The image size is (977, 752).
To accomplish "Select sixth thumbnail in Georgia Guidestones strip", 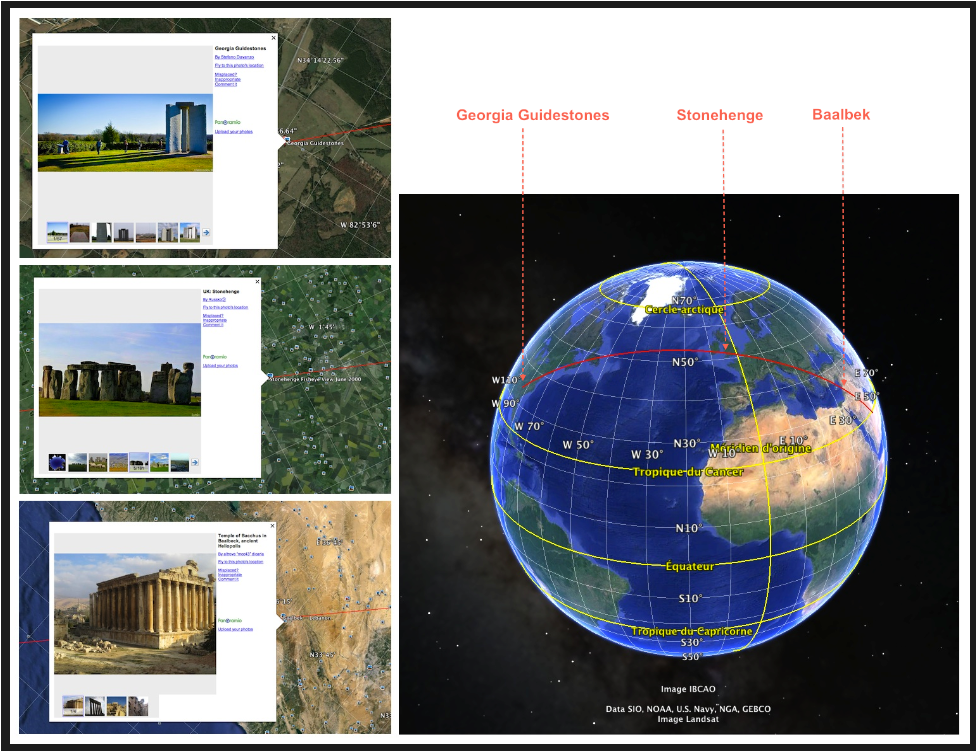I will (168, 232).
